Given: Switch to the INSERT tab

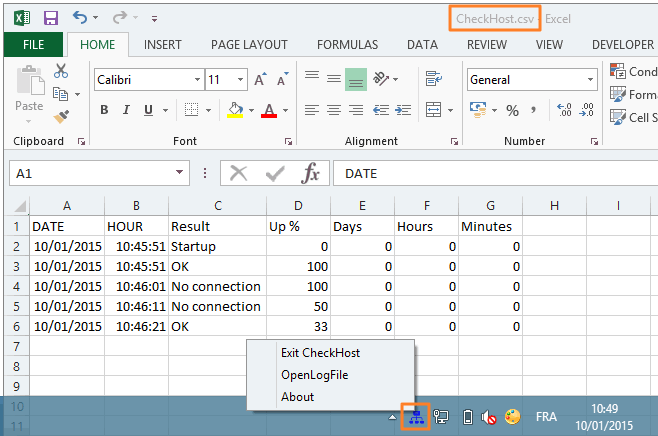Looking at the screenshot, I should tap(162, 44).
